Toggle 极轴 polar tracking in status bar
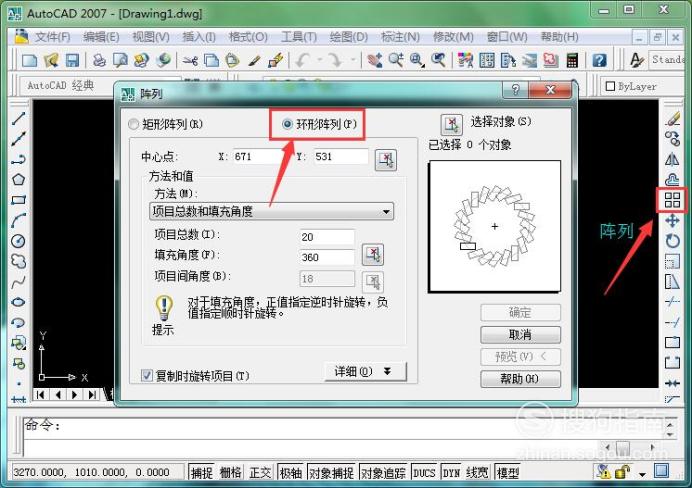 coord(291,473)
